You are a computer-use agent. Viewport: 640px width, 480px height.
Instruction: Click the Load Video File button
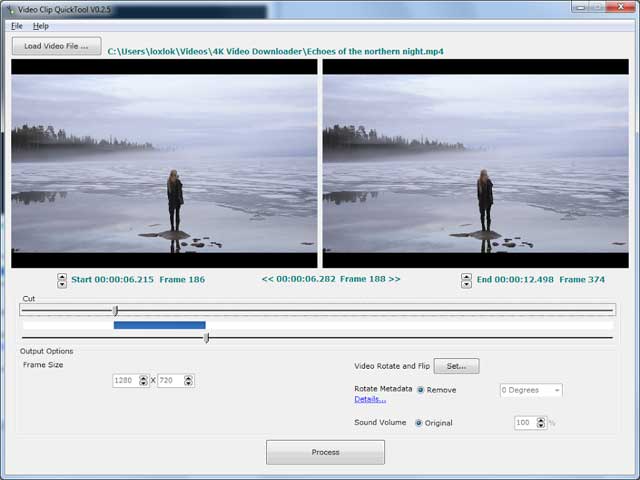coord(56,46)
